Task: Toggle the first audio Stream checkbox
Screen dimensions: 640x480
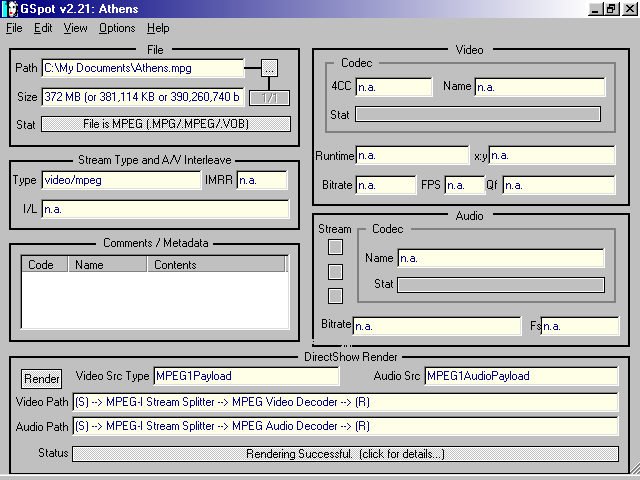Action: pos(336,247)
